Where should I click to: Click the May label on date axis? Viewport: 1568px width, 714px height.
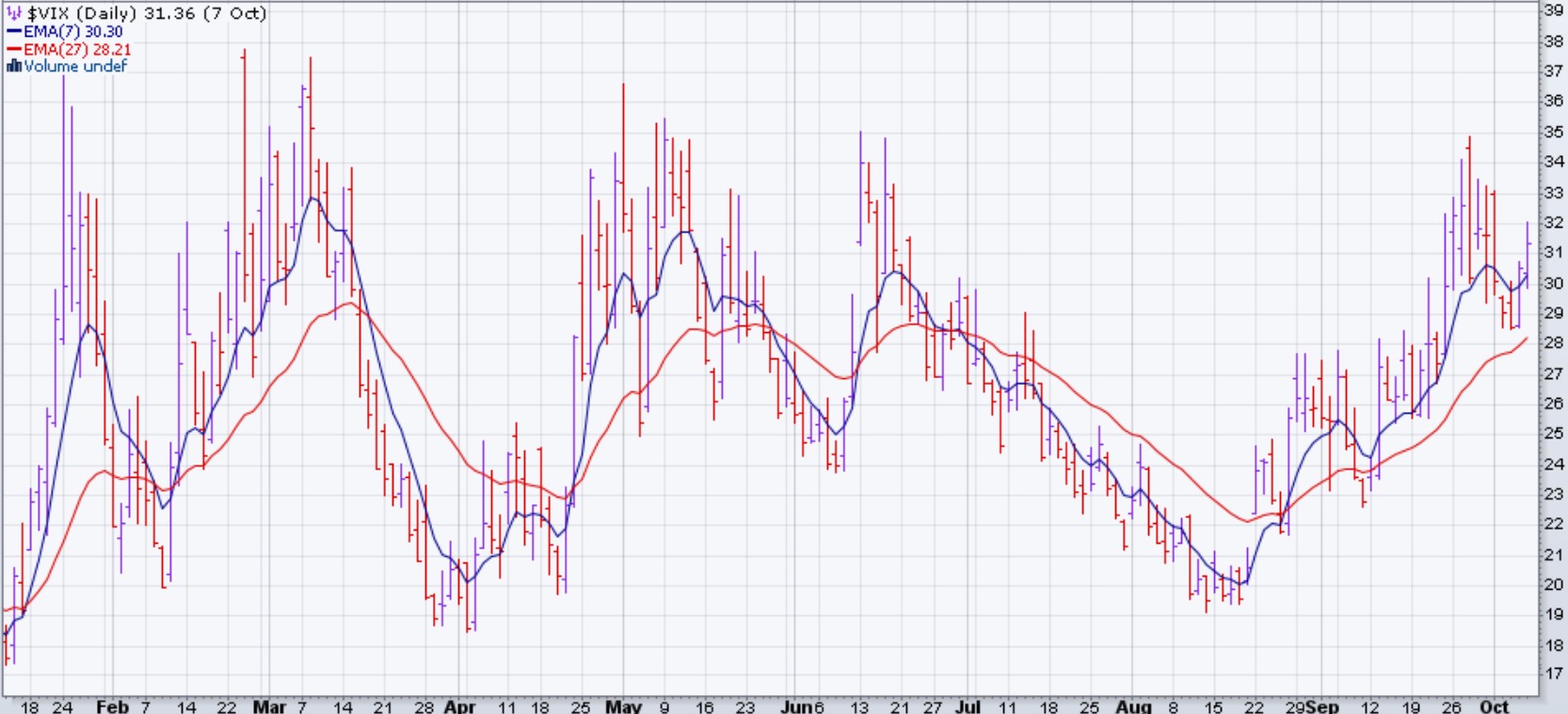[622, 706]
